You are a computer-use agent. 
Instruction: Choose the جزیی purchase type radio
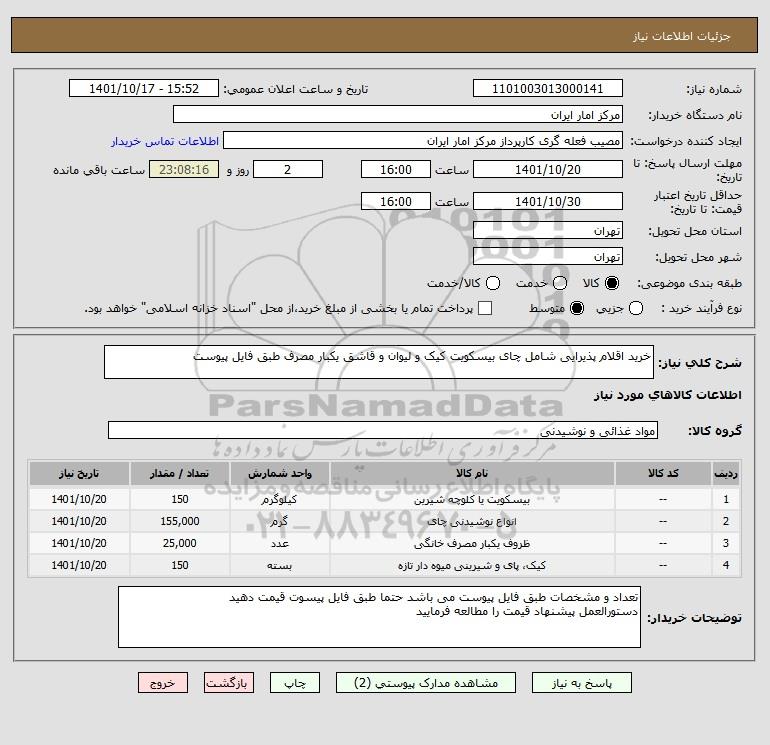(x=636, y=308)
